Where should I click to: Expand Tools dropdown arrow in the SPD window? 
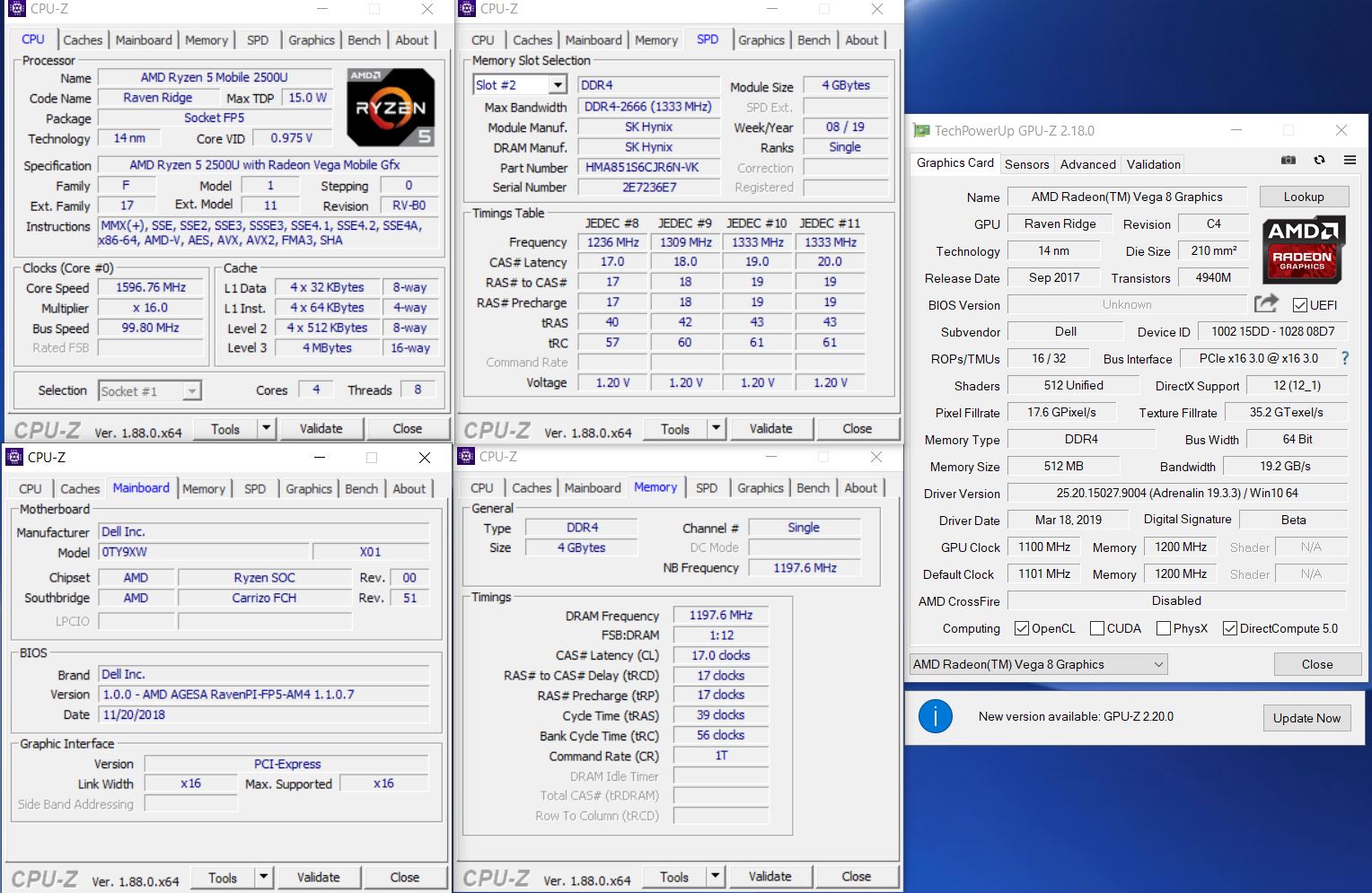click(716, 428)
